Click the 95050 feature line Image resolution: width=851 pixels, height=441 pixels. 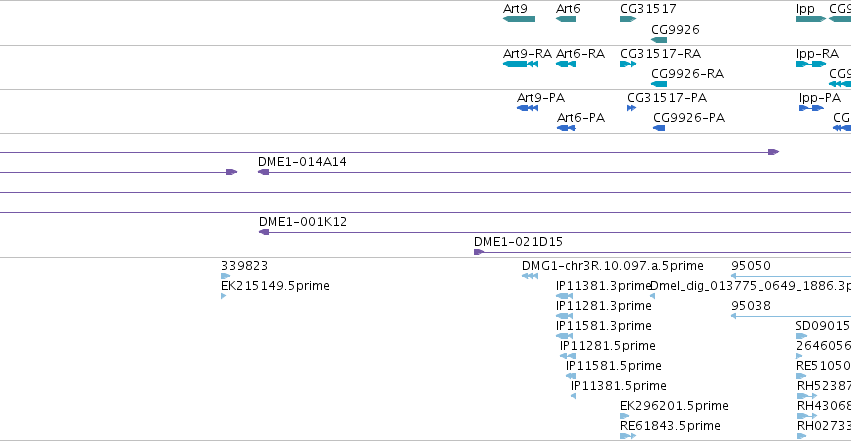[x=791, y=276]
